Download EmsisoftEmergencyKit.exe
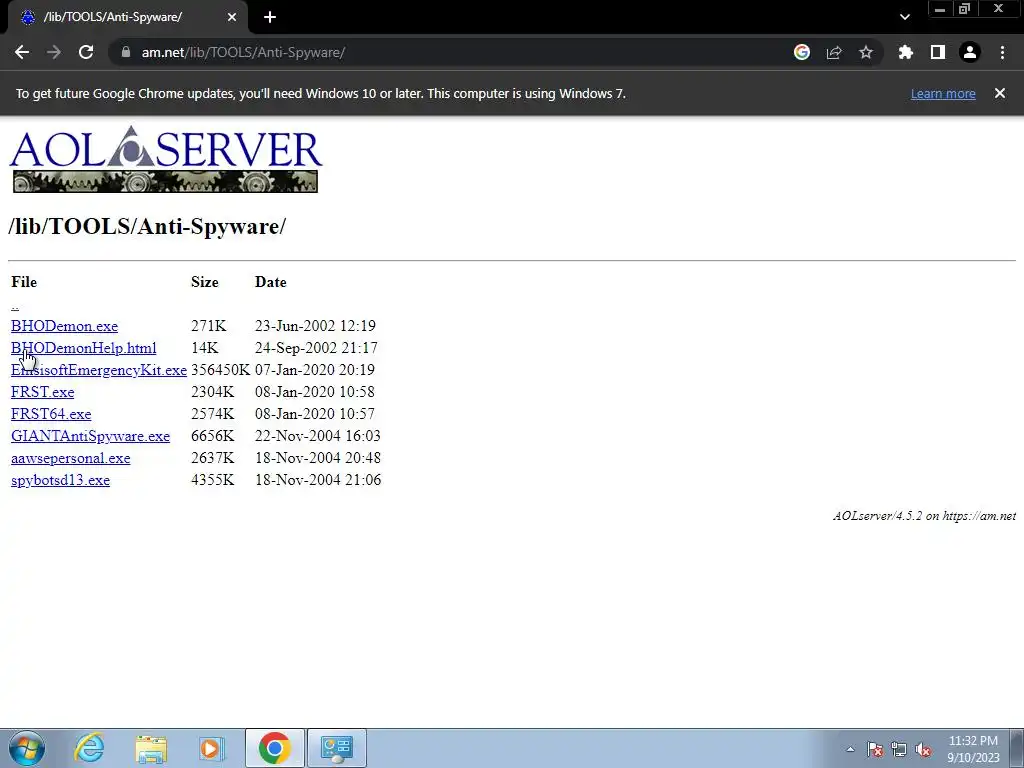This screenshot has height=768, width=1024. (x=99, y=370)
